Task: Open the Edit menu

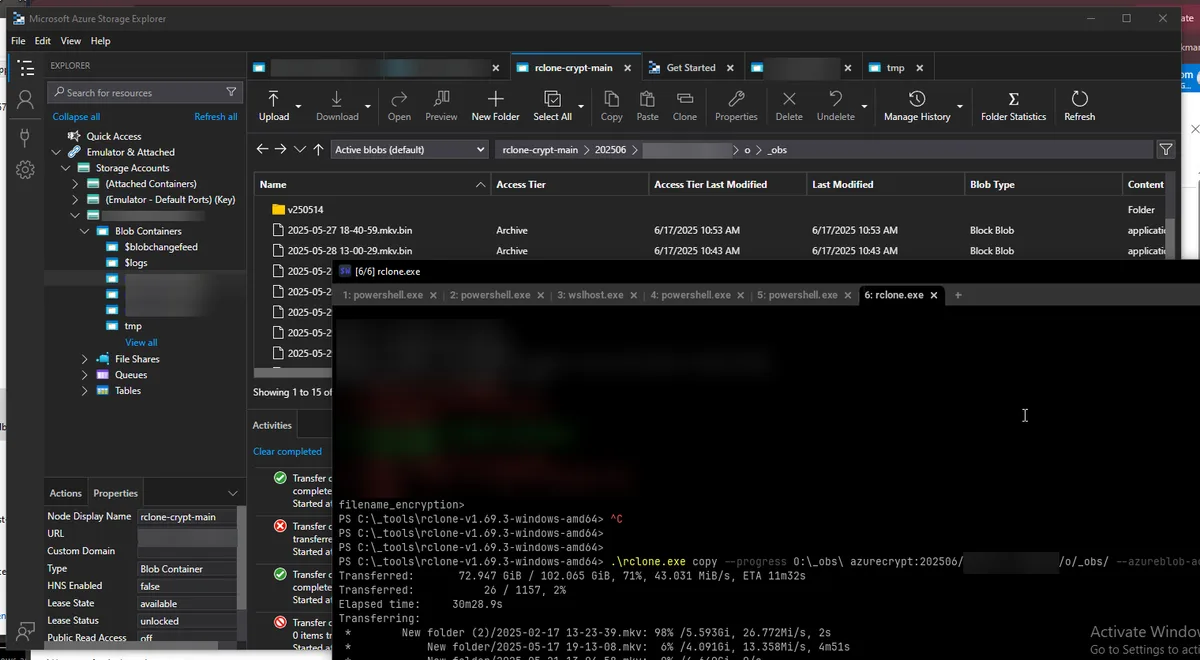Action: click(42, 41)
